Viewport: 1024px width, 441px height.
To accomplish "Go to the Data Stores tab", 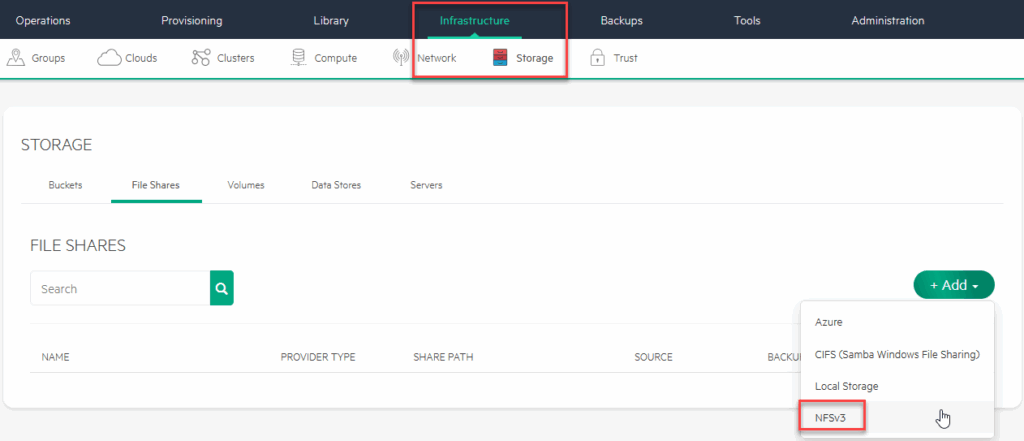I will click(336, 185).
